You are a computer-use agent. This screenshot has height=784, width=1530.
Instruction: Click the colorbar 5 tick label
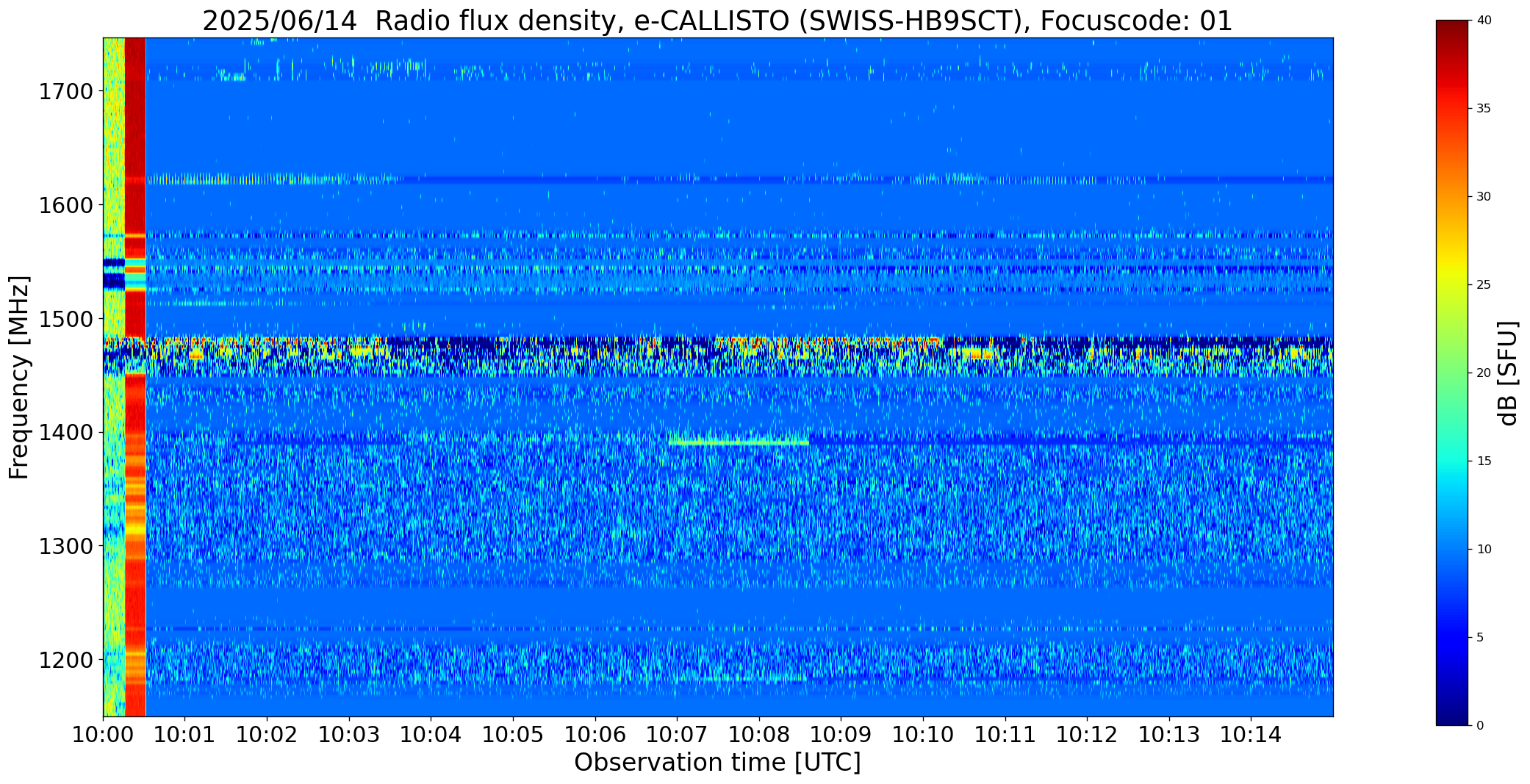(x=1480, y=638)
